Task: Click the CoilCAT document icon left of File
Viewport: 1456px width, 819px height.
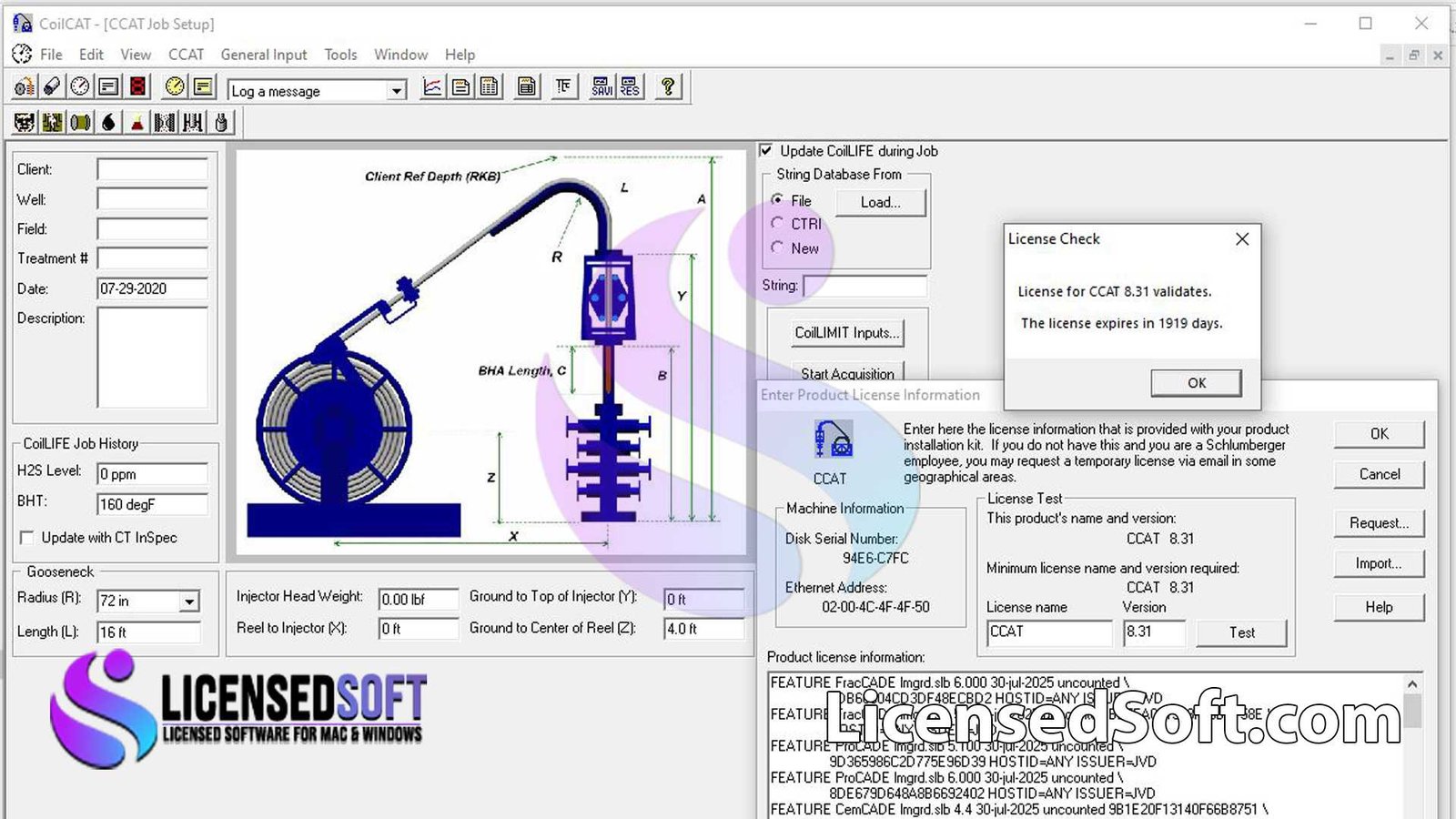Action: click(x=22, y=55)
